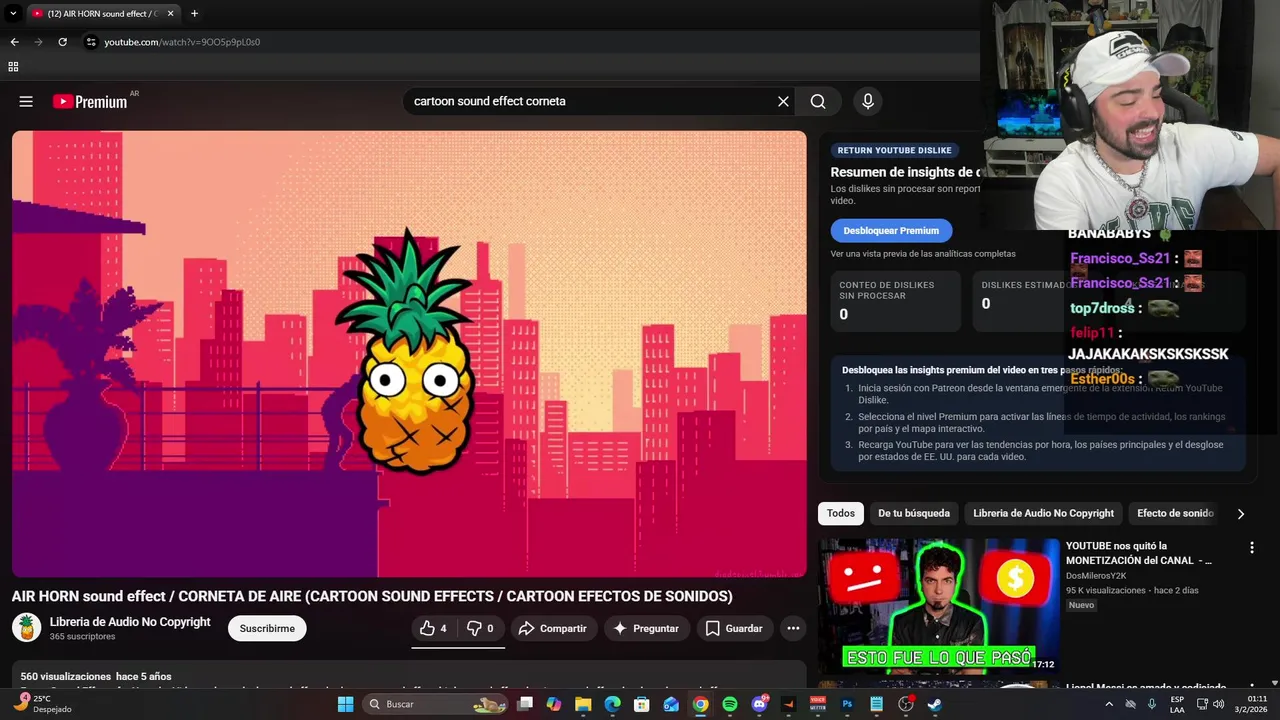Click the pineapple video player

pos(409,354)
